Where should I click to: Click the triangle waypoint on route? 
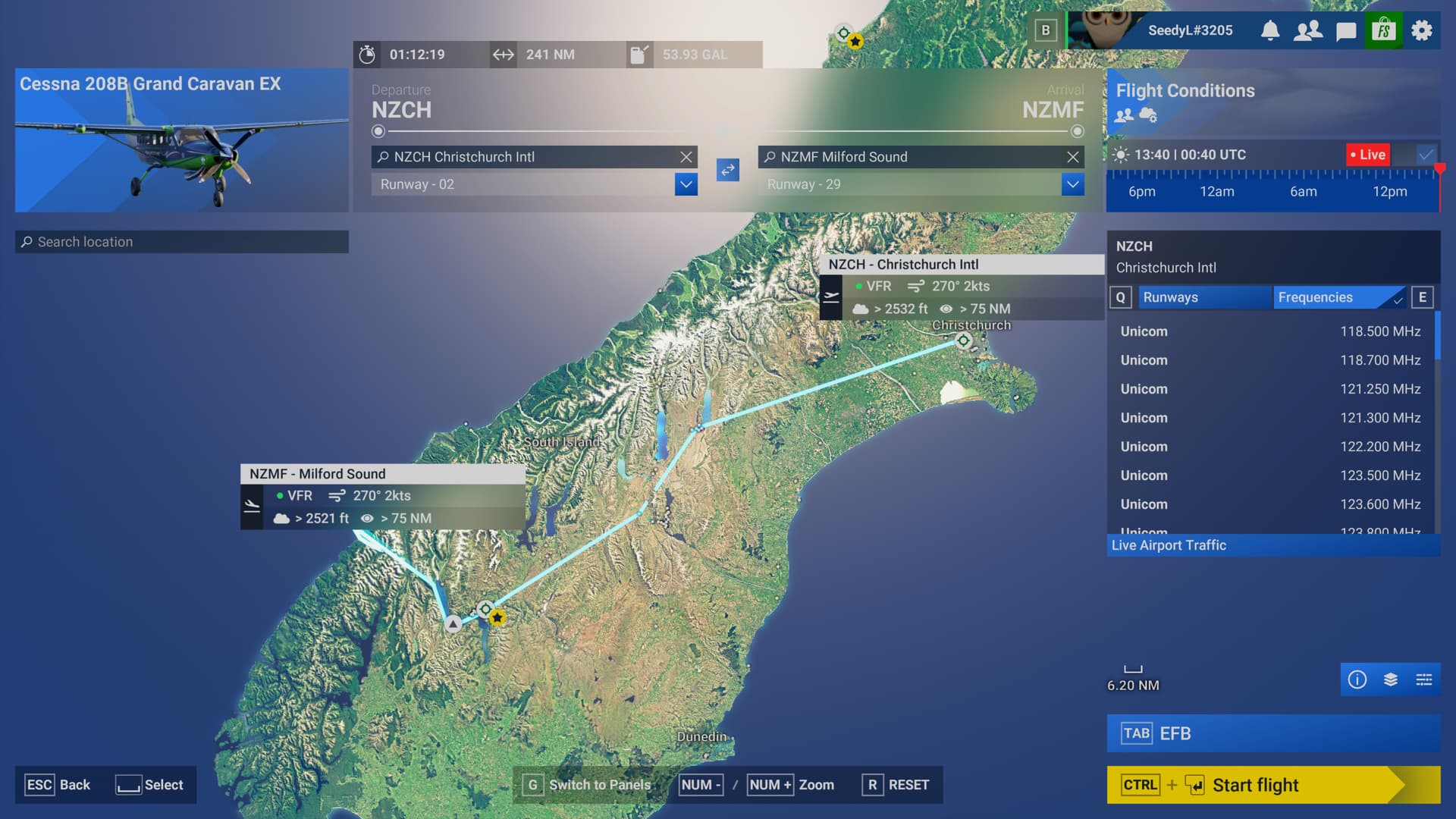[453, 623]
